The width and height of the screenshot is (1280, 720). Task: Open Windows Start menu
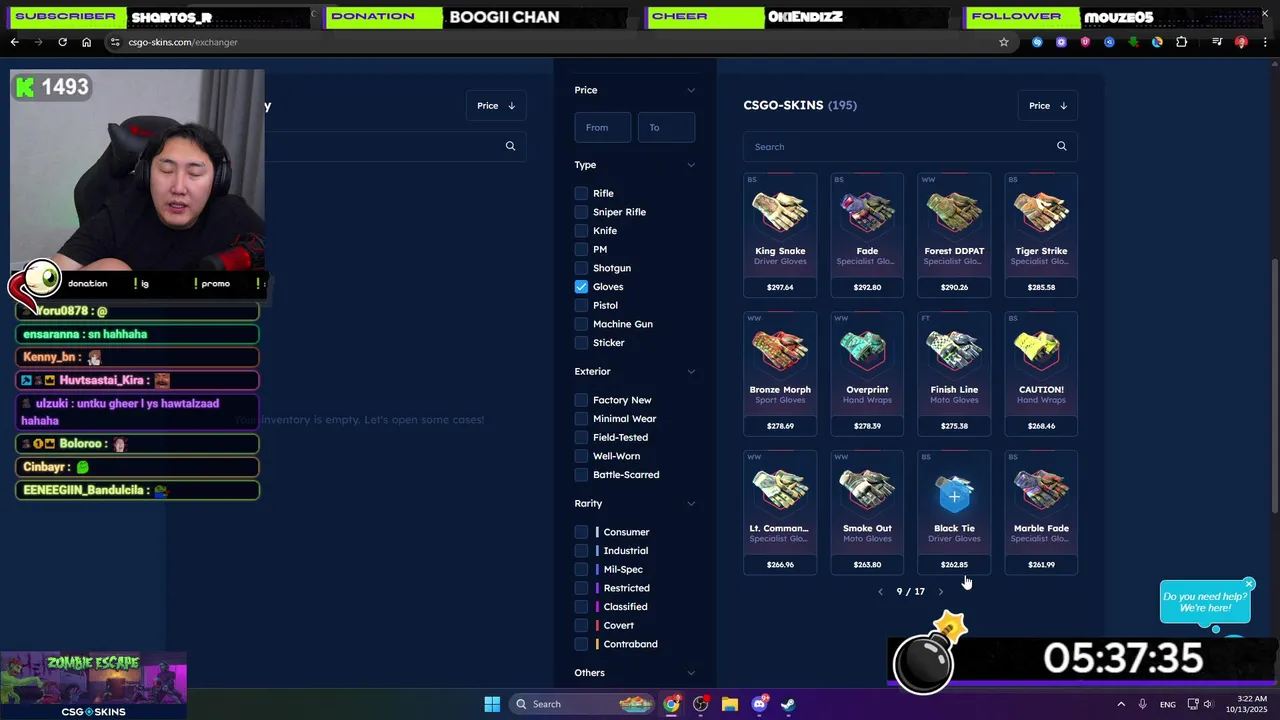point(492,704)
